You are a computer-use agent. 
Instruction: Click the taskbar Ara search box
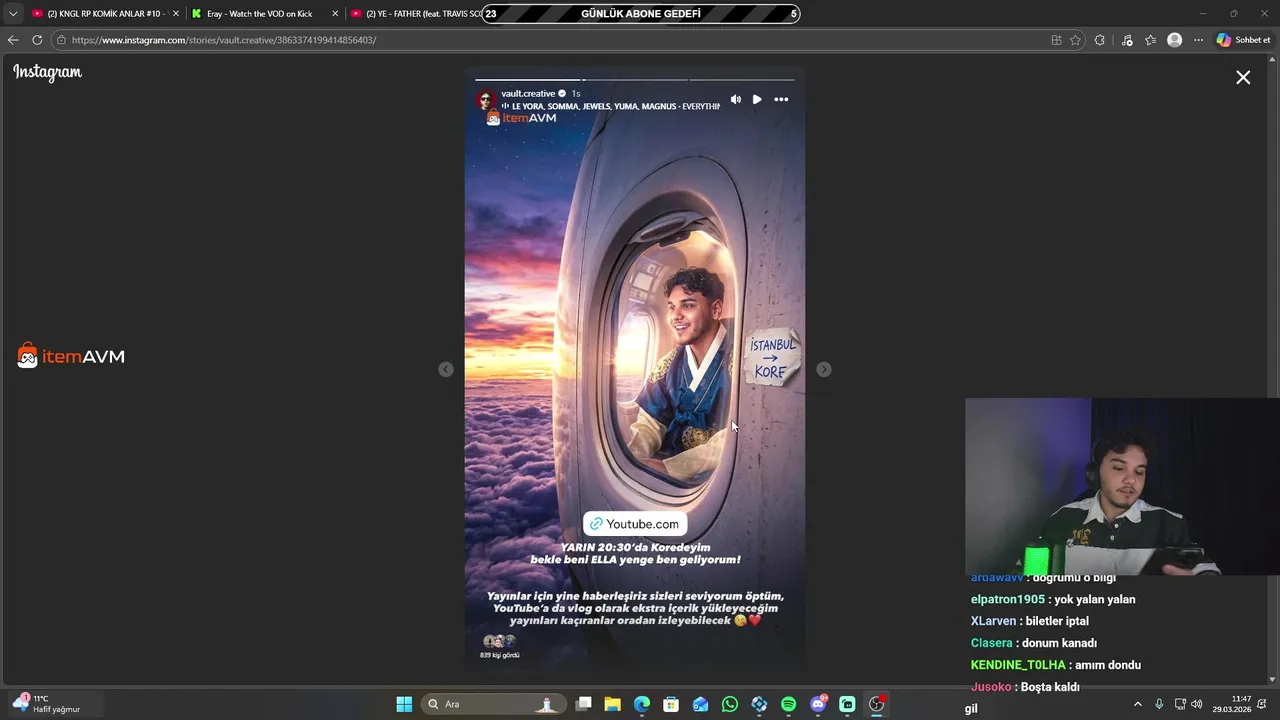492,704
